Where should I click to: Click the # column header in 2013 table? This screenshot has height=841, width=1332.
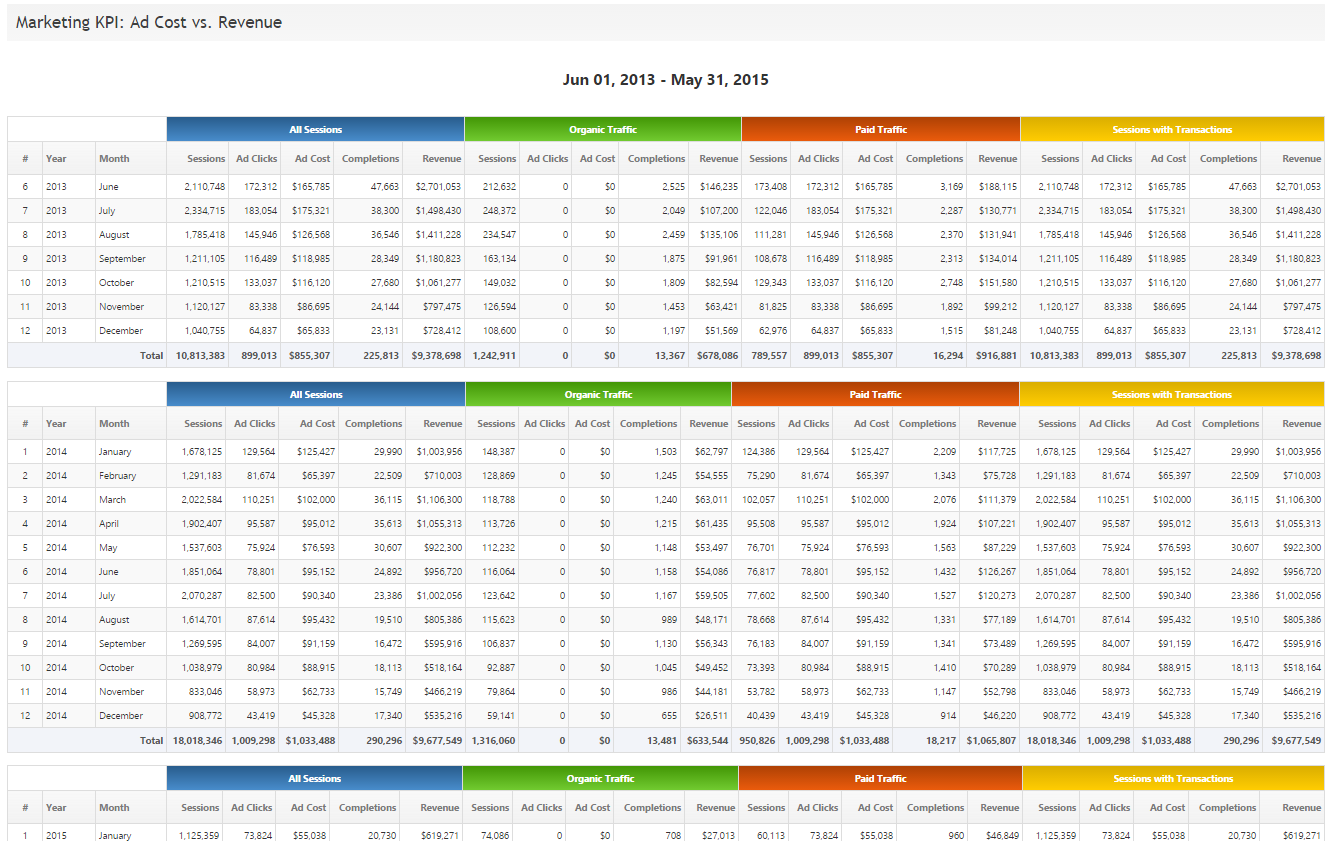point(25,158)
